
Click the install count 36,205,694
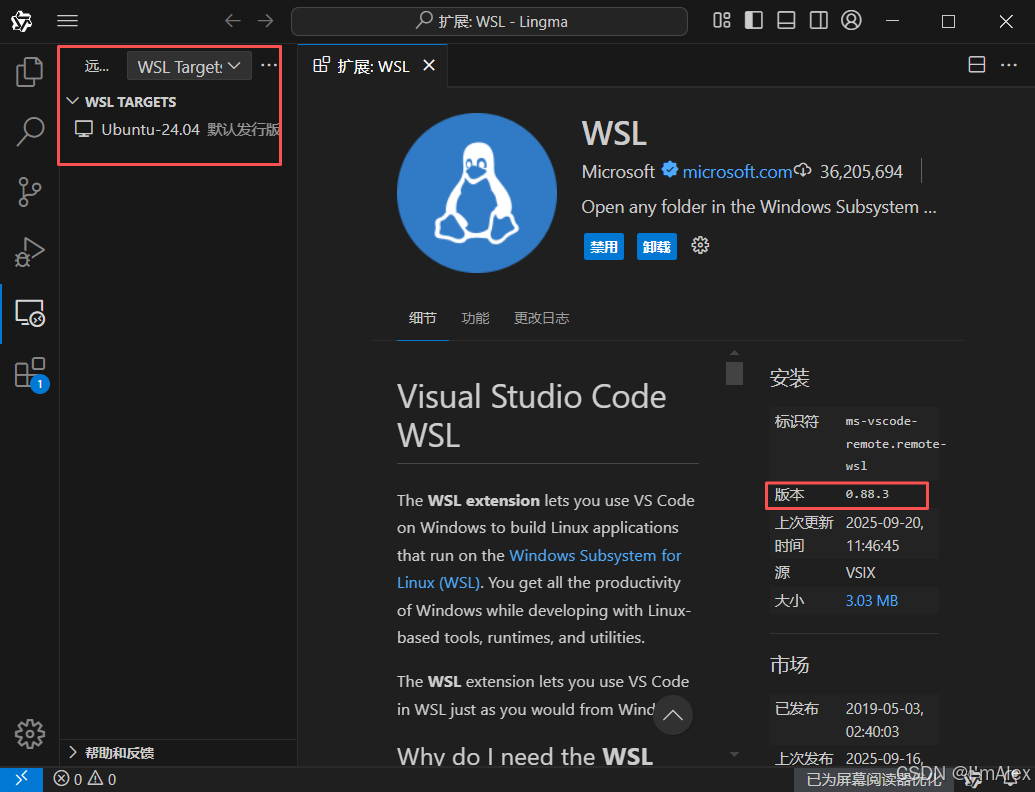pos(861,172)
